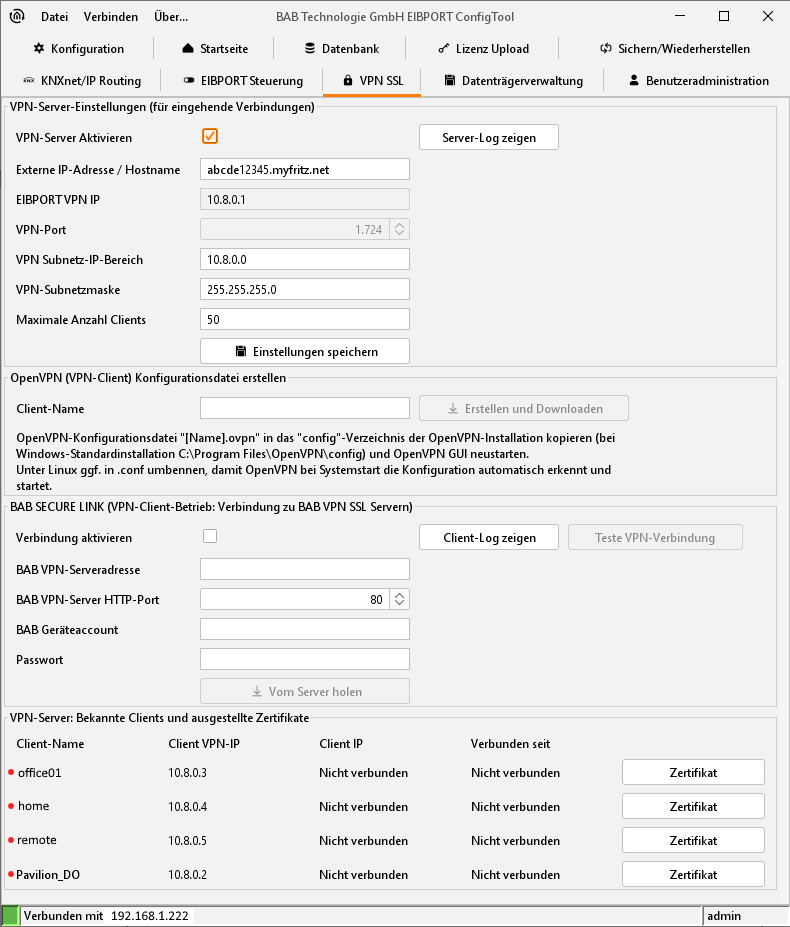The height and width of the screenshot is (927, 790).
Task: Click Server-Log zeigen button
Action: pyautogui.click(x=488, y=137)
